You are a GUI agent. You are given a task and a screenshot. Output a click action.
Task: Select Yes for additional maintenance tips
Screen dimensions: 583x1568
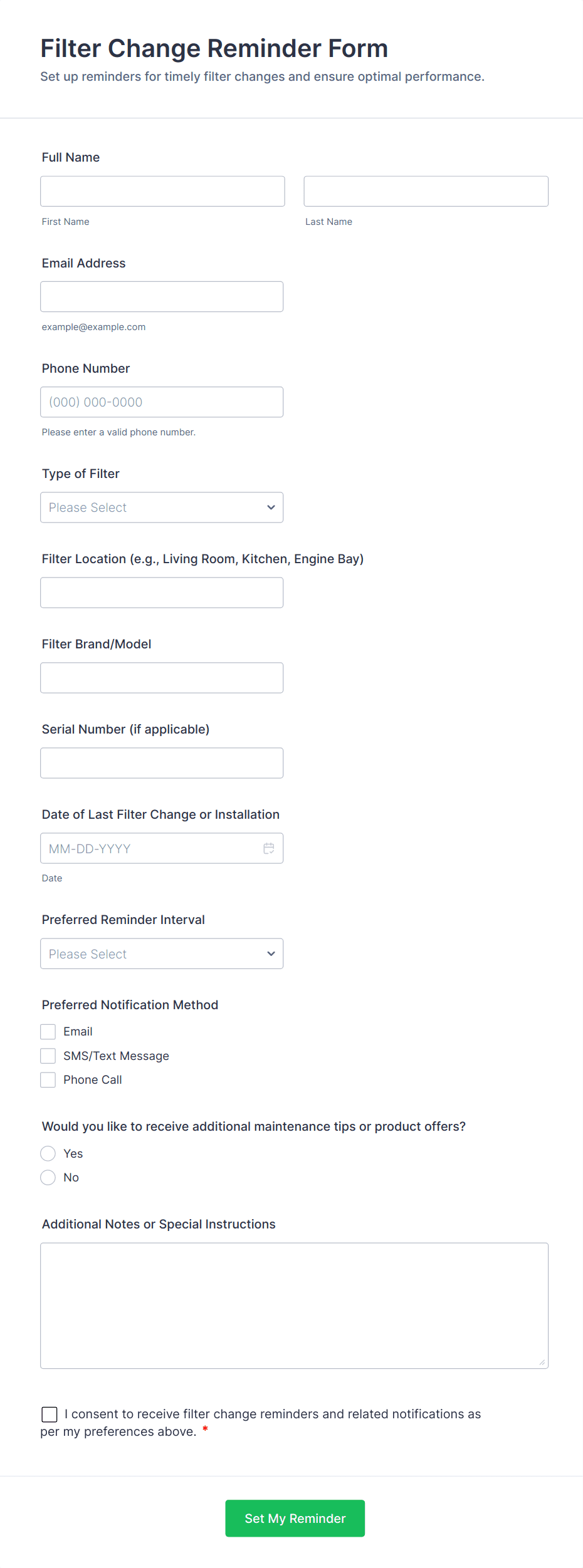point(48,1153)
